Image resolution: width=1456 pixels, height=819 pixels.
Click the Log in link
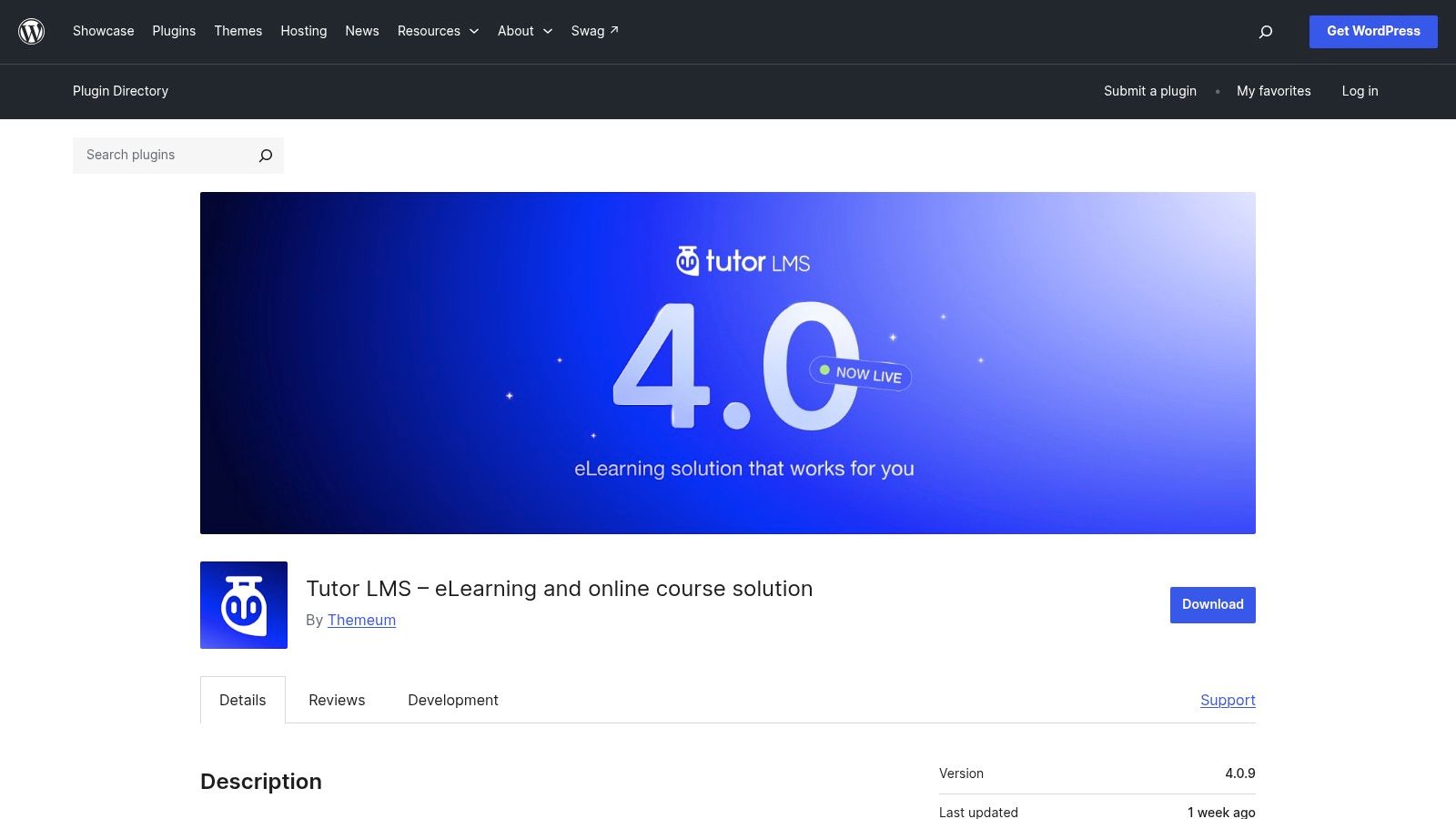click(x=1360, y=91)
